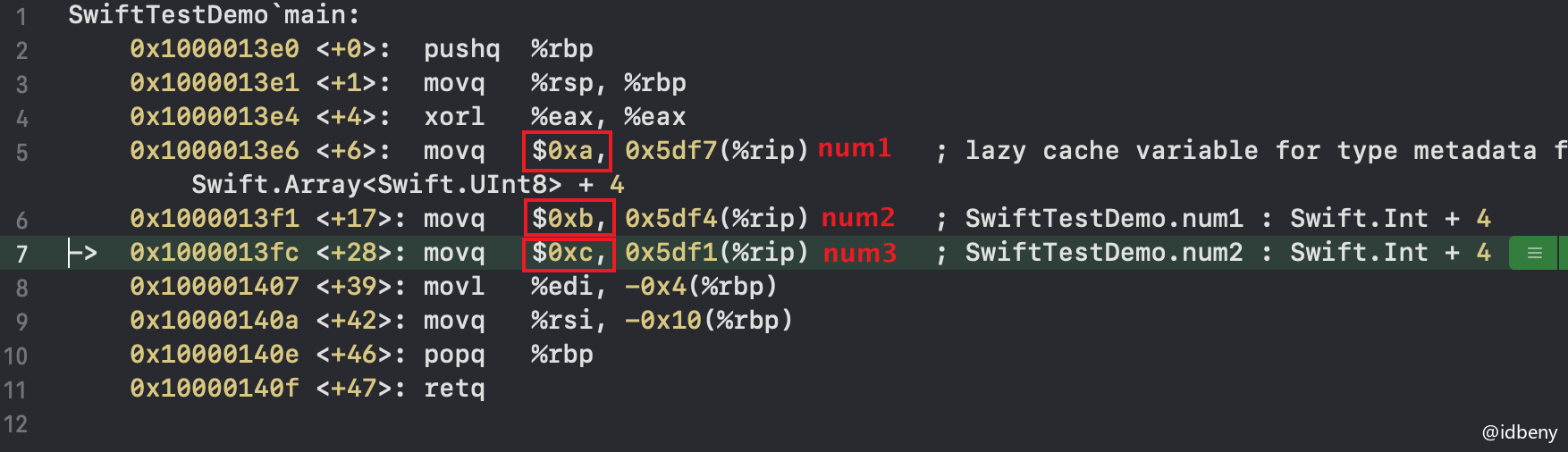Click the red num2 annotation
Viewport: 1568px width, 452px height.
858,217
